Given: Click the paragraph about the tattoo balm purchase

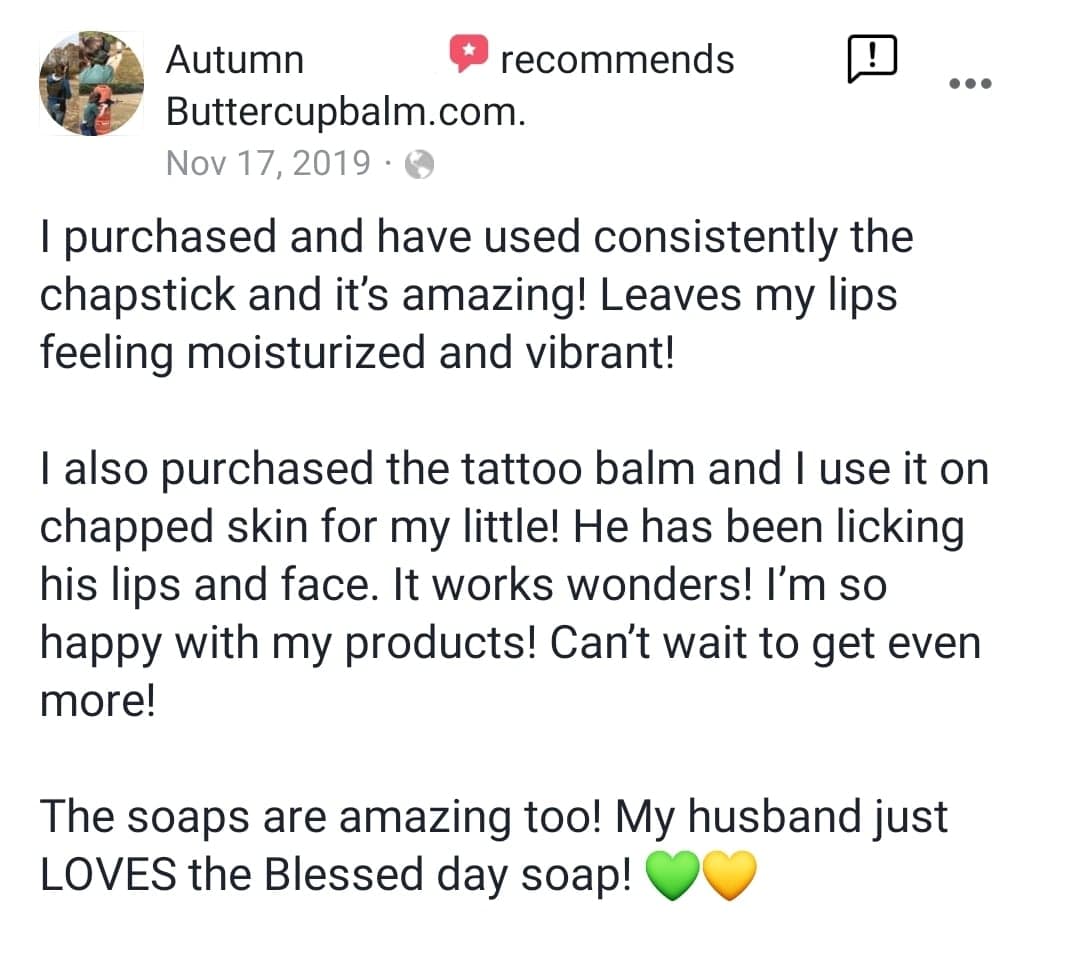Looking at the screenshot, I should [x=514, y=585].
